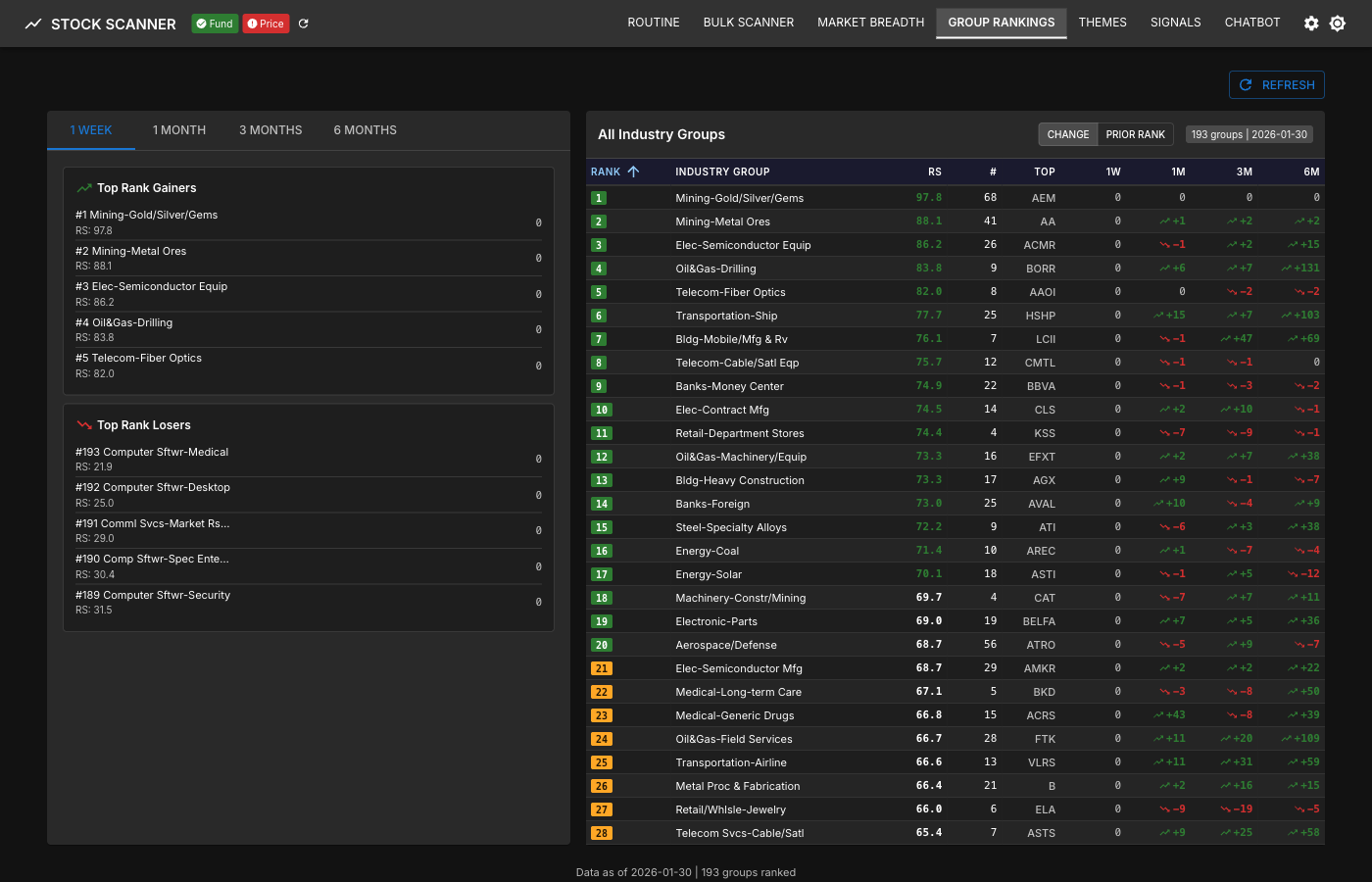Click Retail/Whlsle-Jewelry row name
The image size is (1372, 882).
point(731,809)
